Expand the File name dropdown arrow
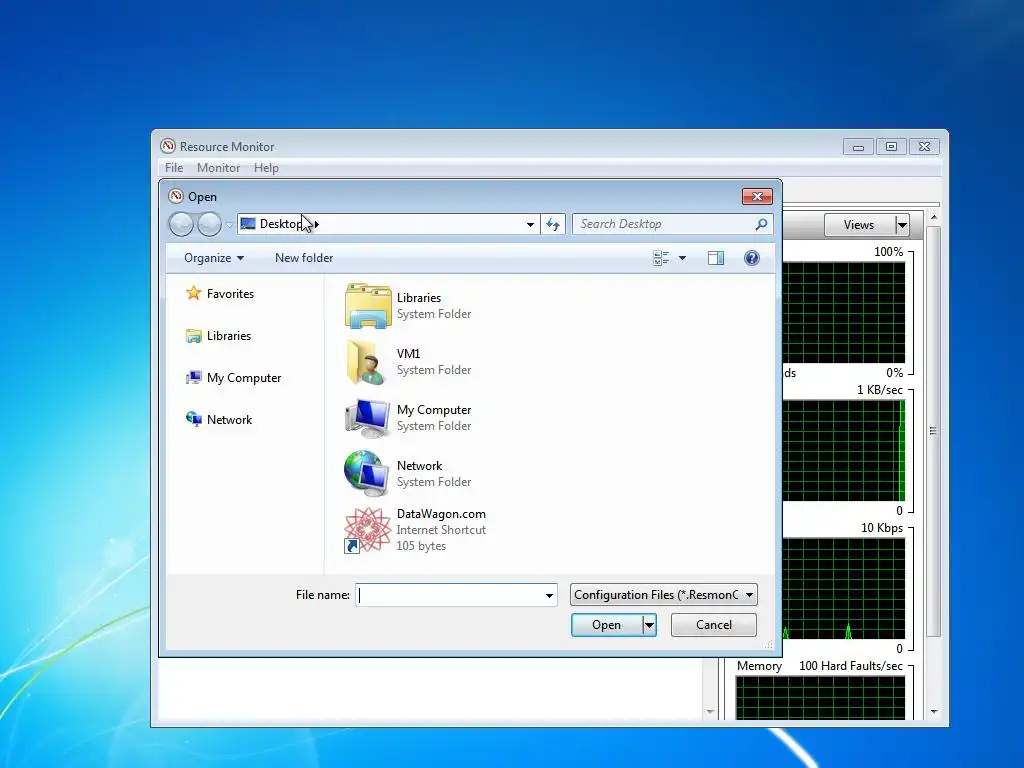 tap(549, 595)
